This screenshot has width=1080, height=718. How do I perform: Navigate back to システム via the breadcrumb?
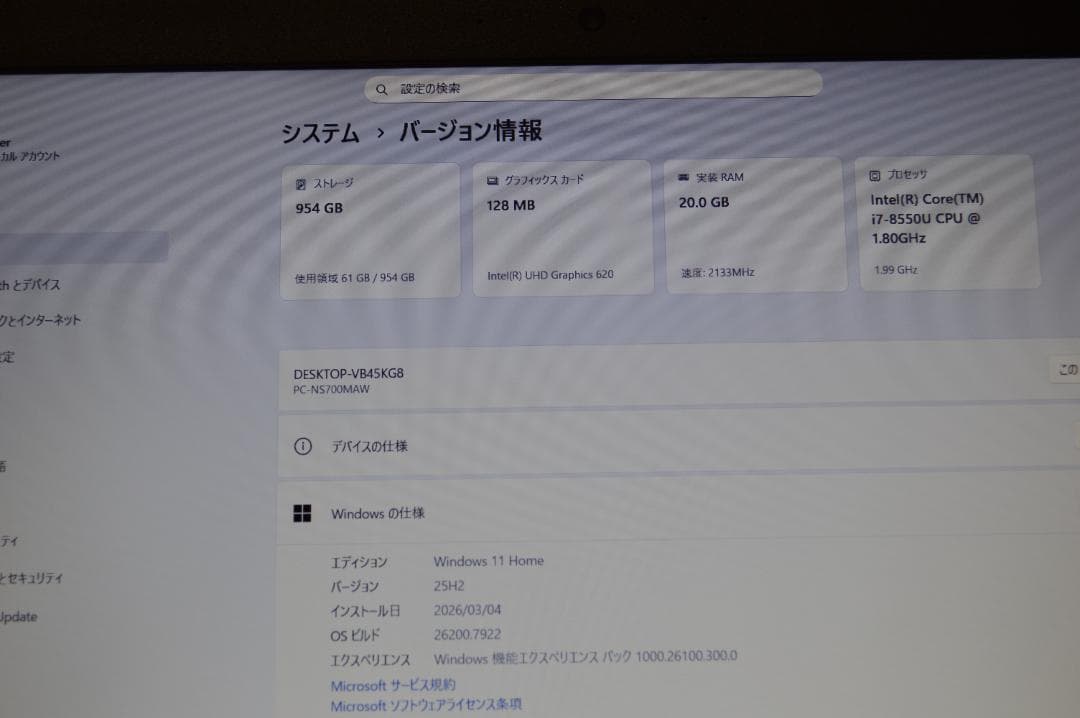[320, 131]
